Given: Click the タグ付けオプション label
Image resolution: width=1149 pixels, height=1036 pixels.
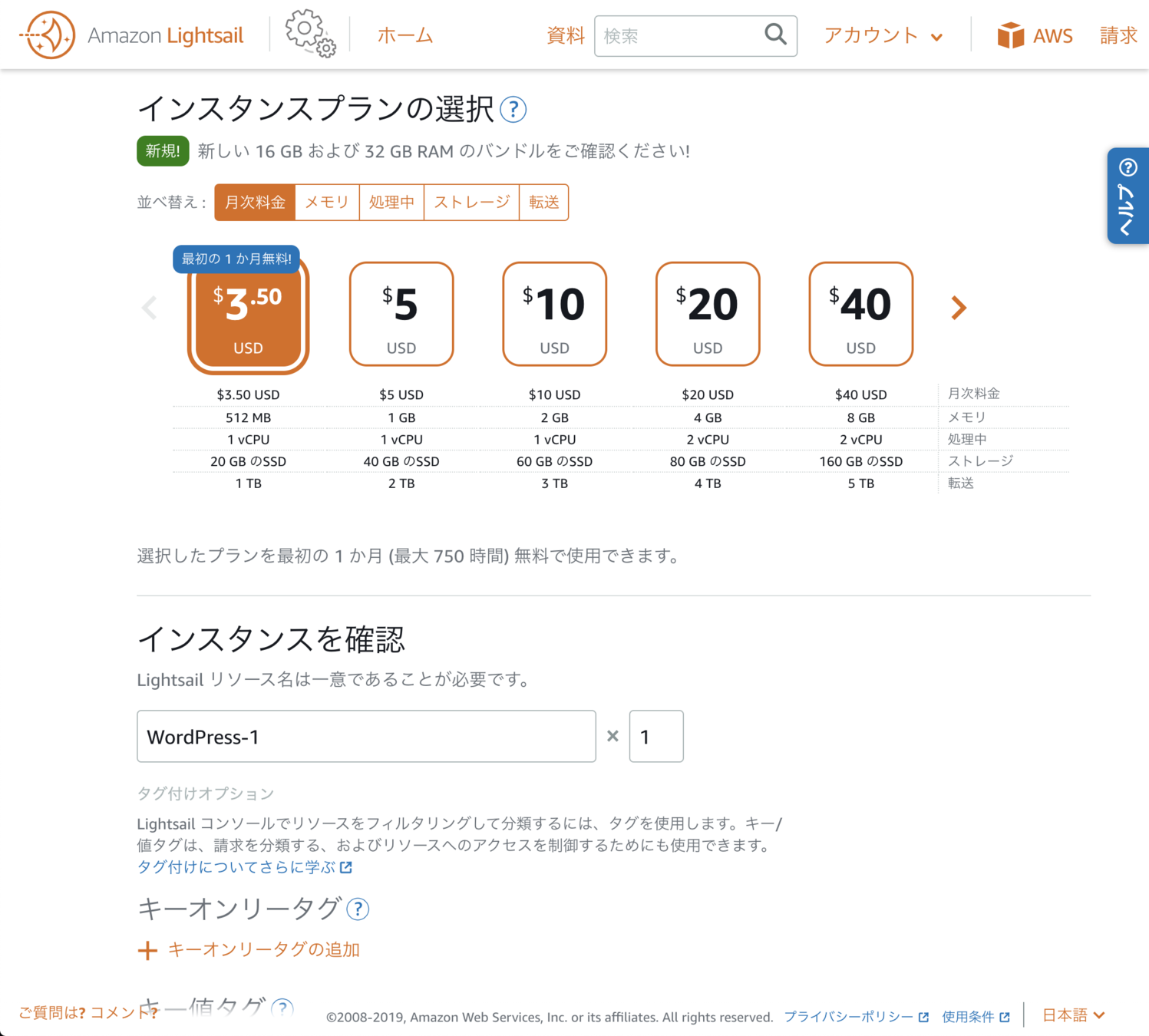Looking at the screenshot, I should click(206, 793).
